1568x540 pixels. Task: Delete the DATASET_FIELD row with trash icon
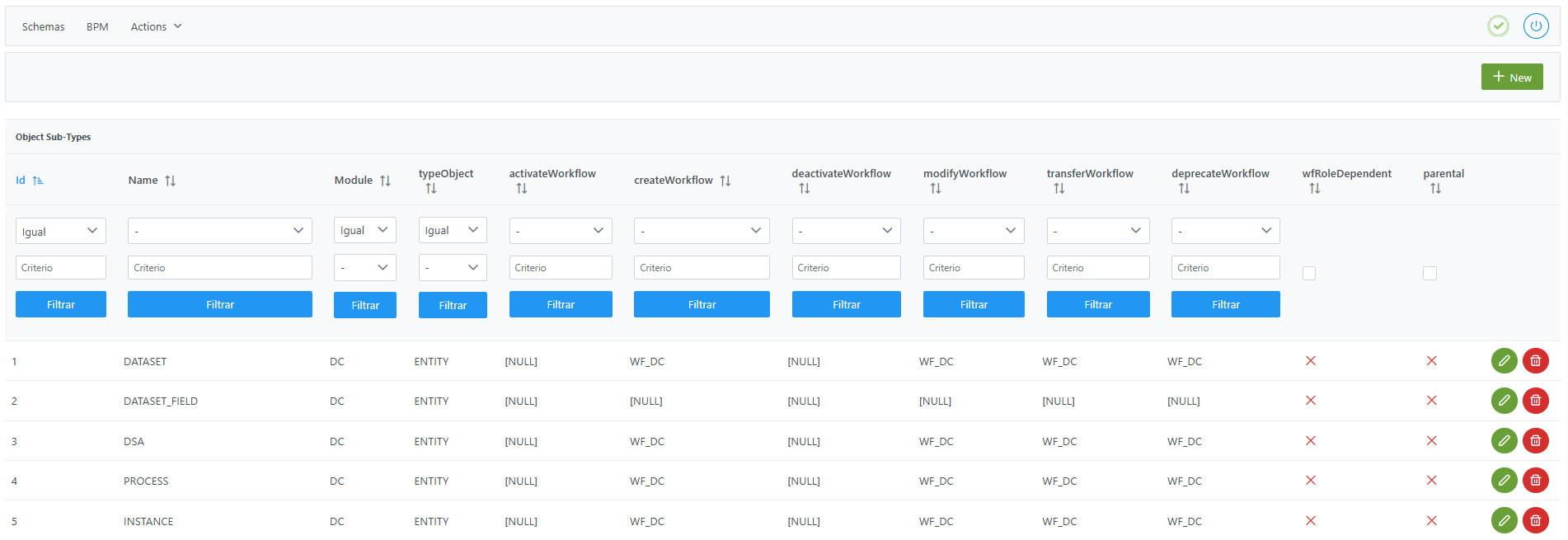pos(1535,401)
